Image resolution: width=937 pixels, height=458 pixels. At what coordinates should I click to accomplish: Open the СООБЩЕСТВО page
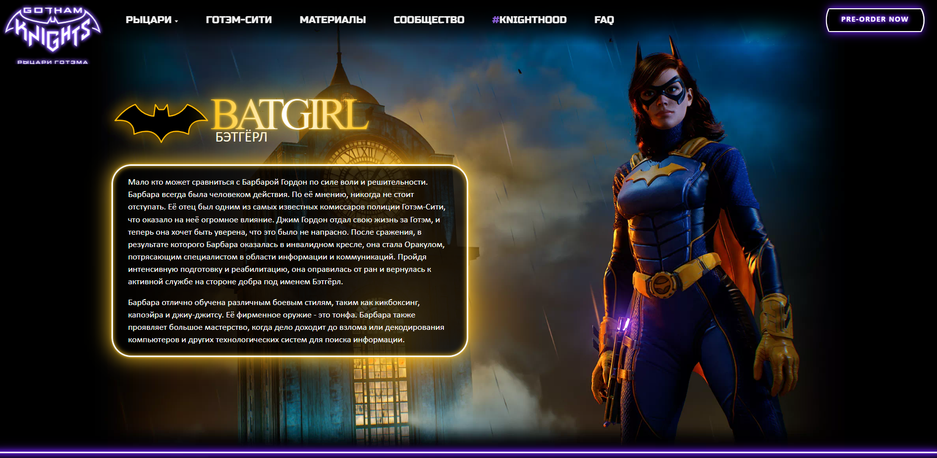point(429,20)
